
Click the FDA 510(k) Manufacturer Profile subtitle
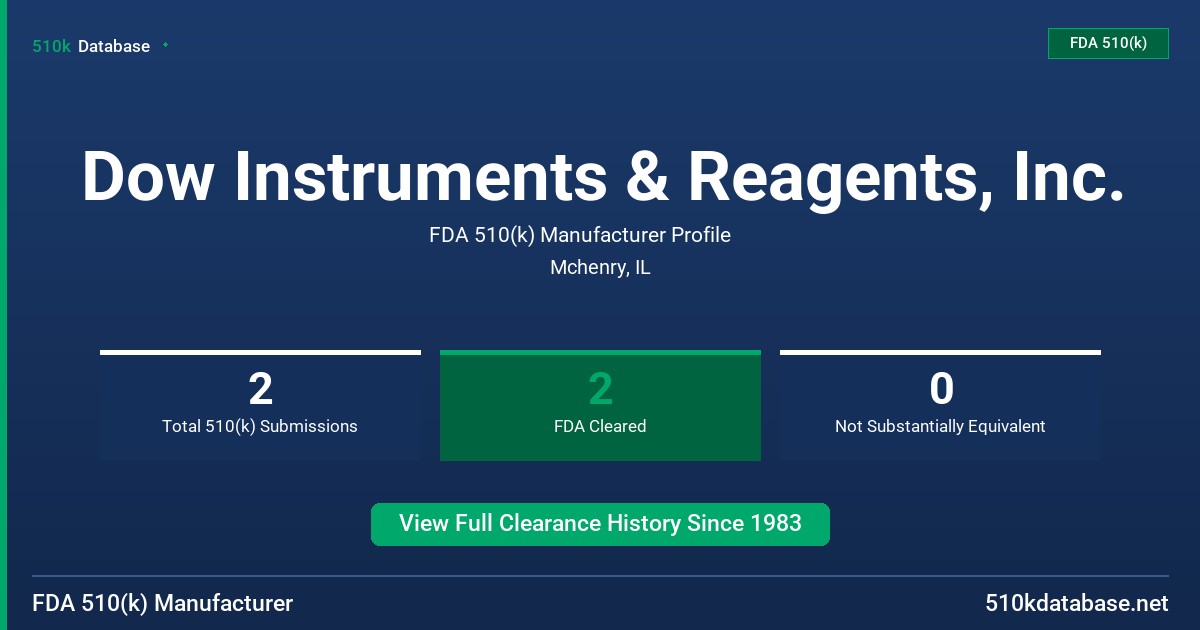pyautogui.click(x=580, y=235)
